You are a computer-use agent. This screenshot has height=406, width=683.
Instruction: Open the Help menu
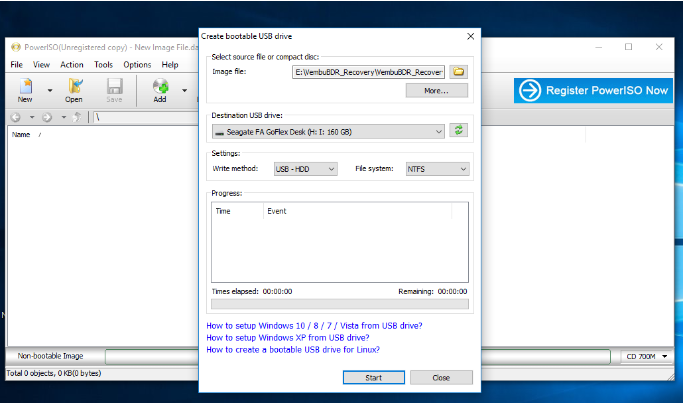pyautogui.click(x=170, y=64)
